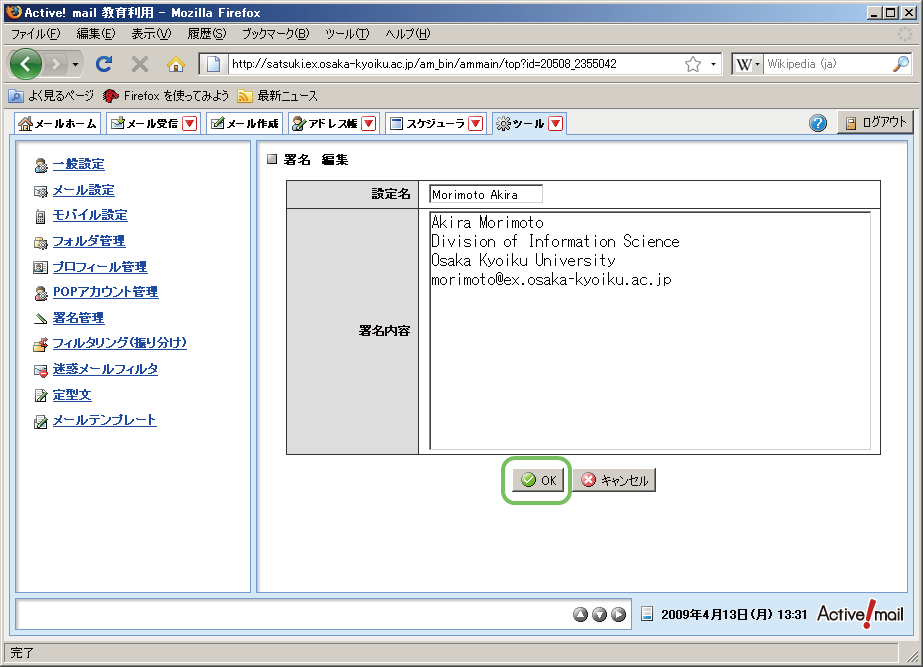Switch to the メールホーム tab
Screen dimensions: 923x667
point(58,124)
